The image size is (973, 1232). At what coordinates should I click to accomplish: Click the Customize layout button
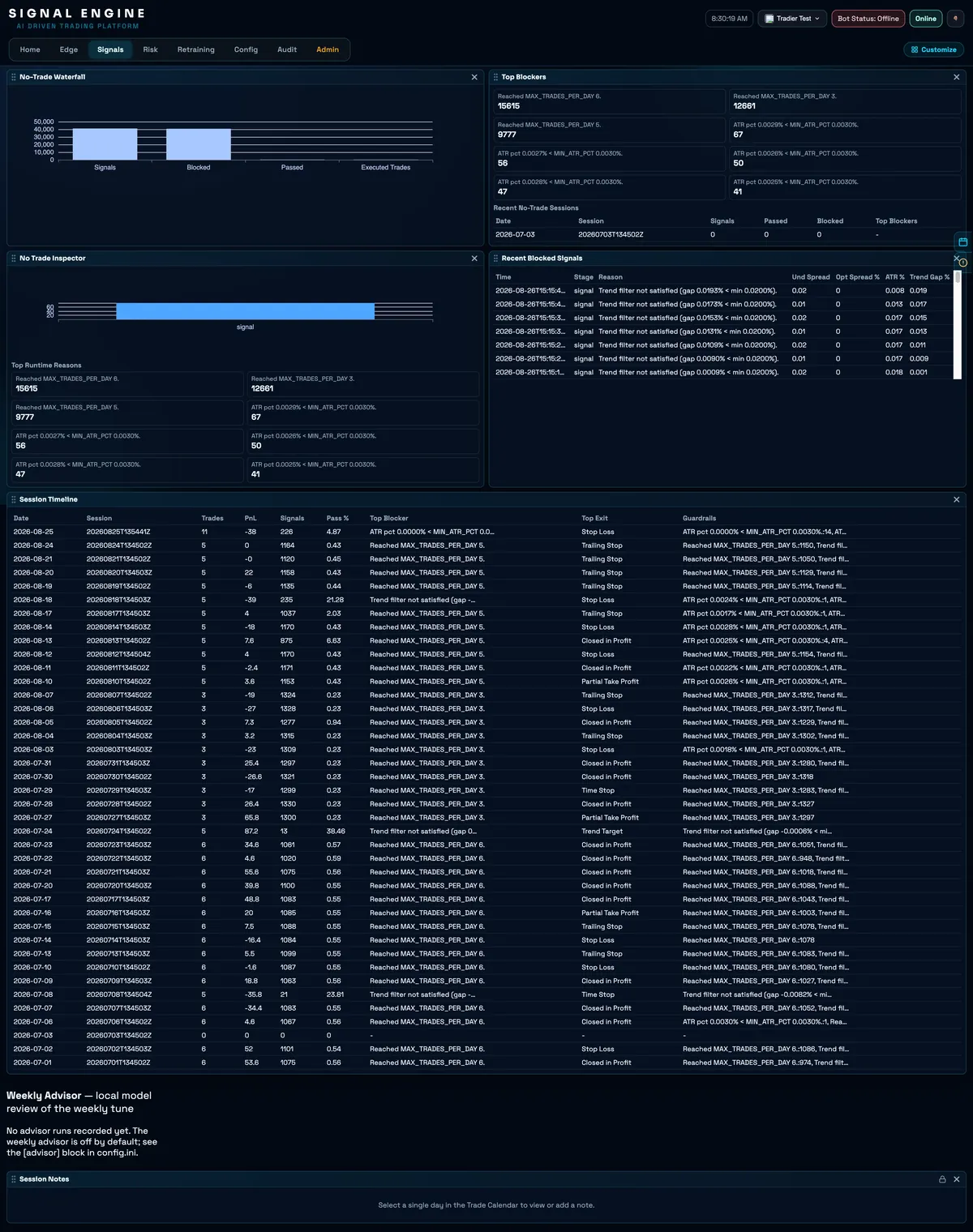(x=933, y=49)
